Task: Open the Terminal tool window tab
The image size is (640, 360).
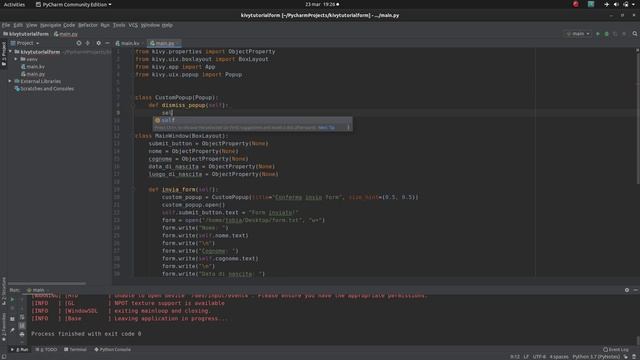Action: tap(75, 349)
